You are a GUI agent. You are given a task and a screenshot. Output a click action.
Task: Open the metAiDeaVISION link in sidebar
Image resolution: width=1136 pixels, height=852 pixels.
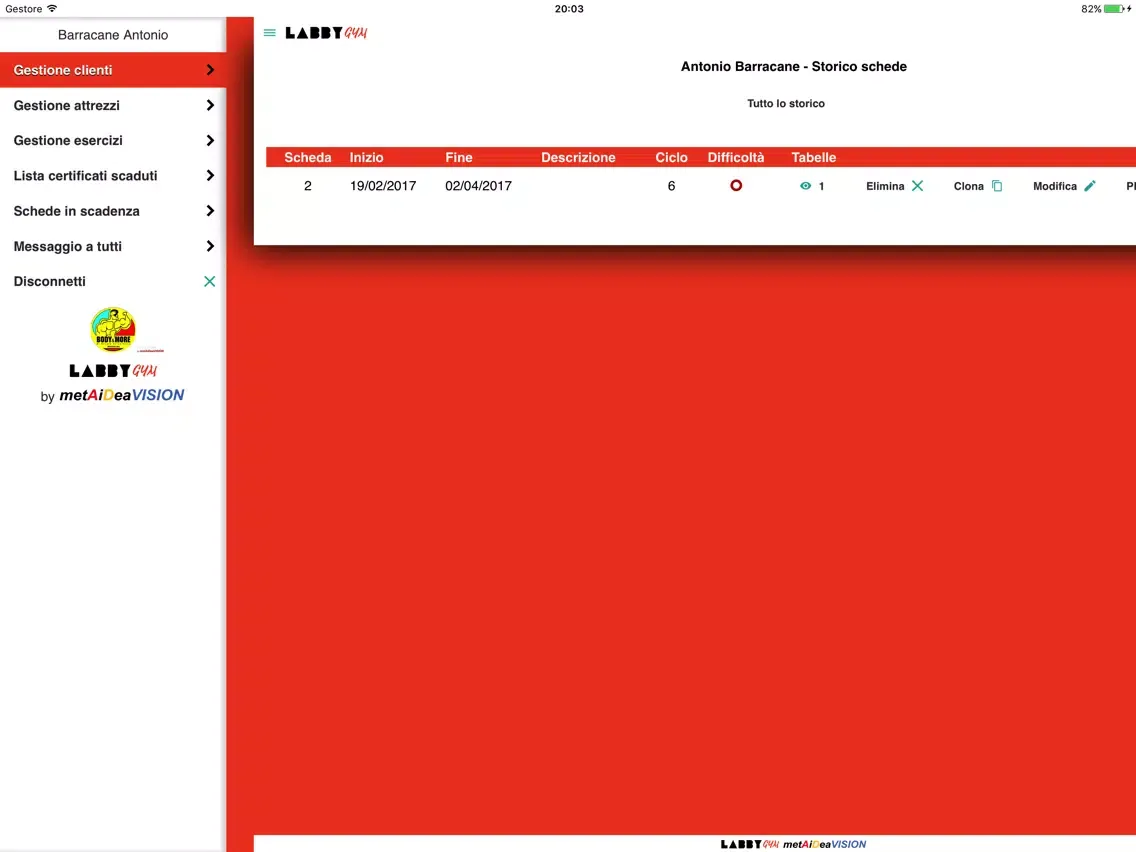[122, 395]
